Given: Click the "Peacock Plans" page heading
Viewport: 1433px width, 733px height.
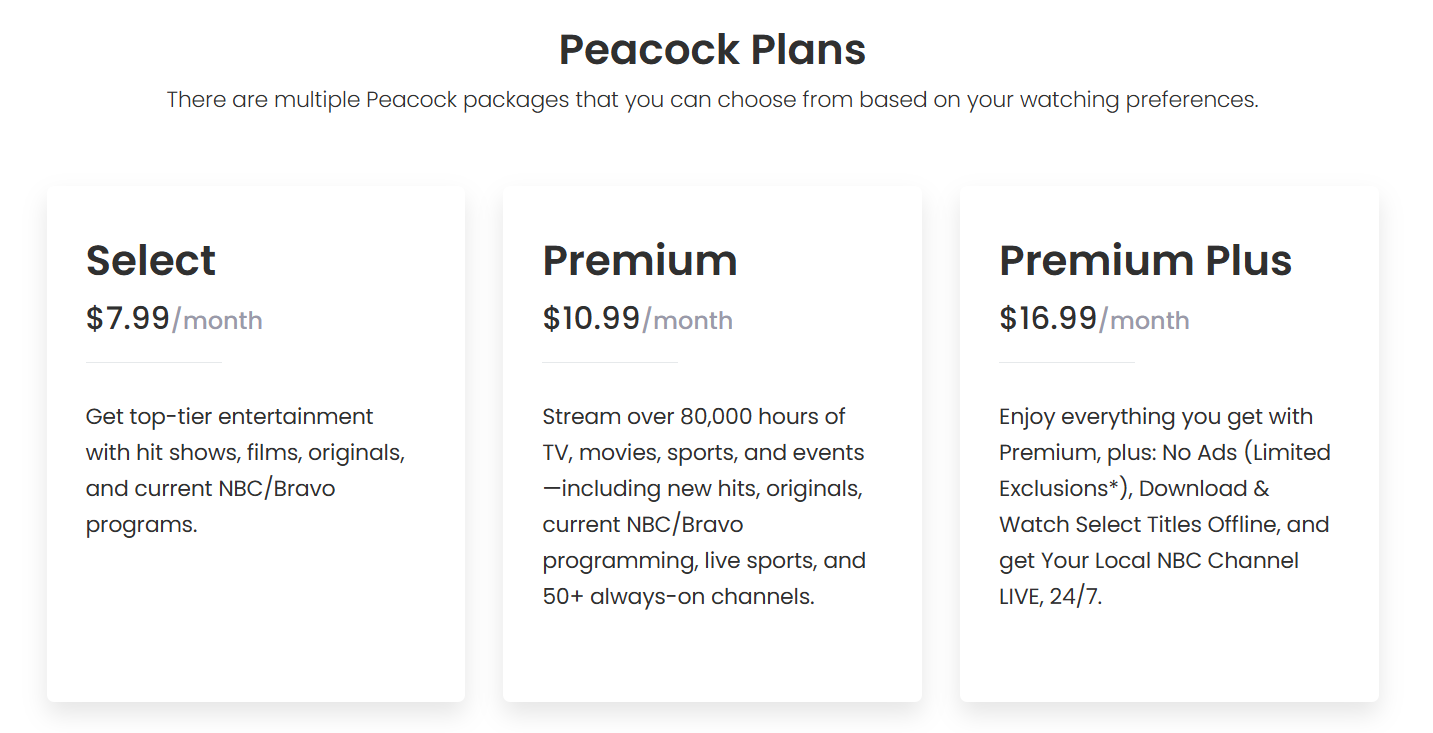Looking at the screenshot, I should 712,50.
